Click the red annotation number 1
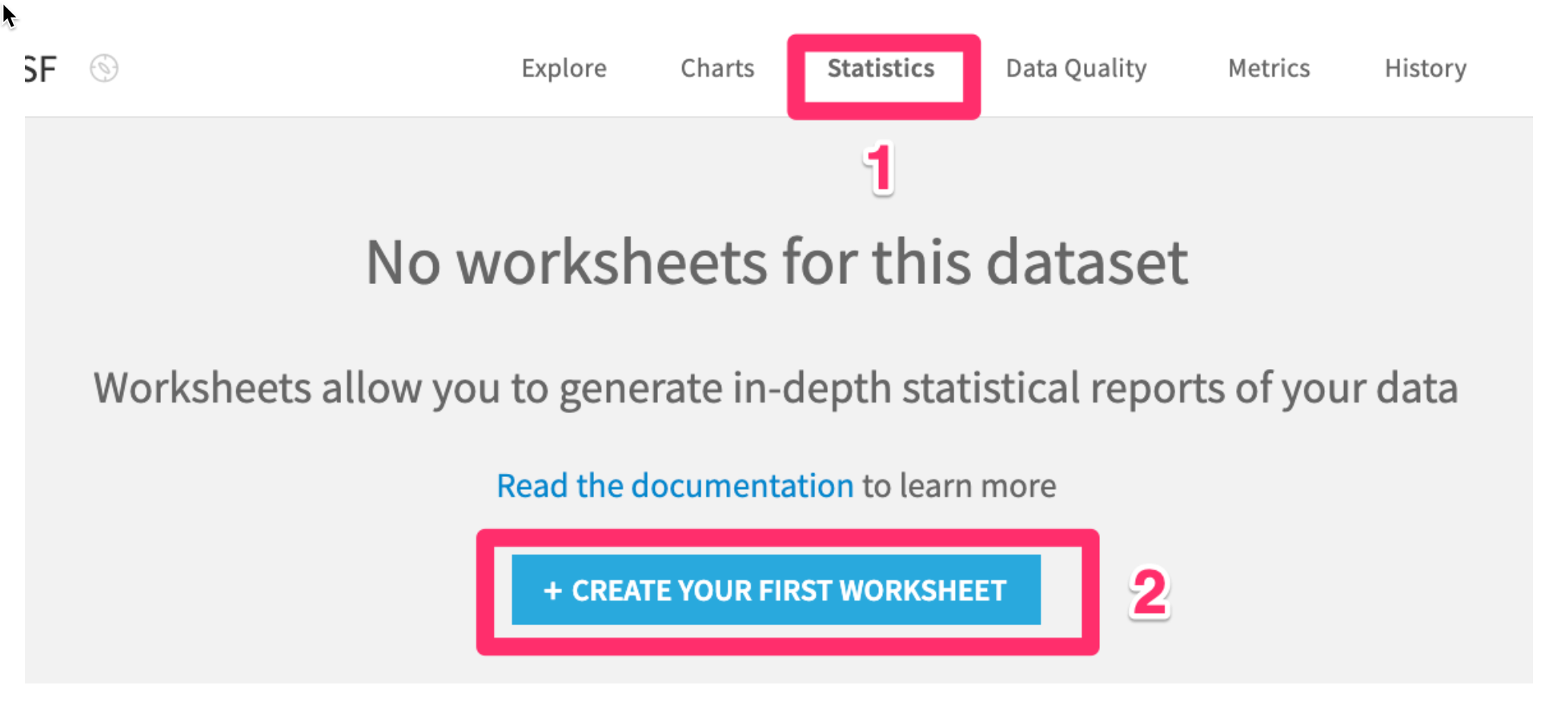The height and width of the screenshot is (726, 1568). coord(880,169)
